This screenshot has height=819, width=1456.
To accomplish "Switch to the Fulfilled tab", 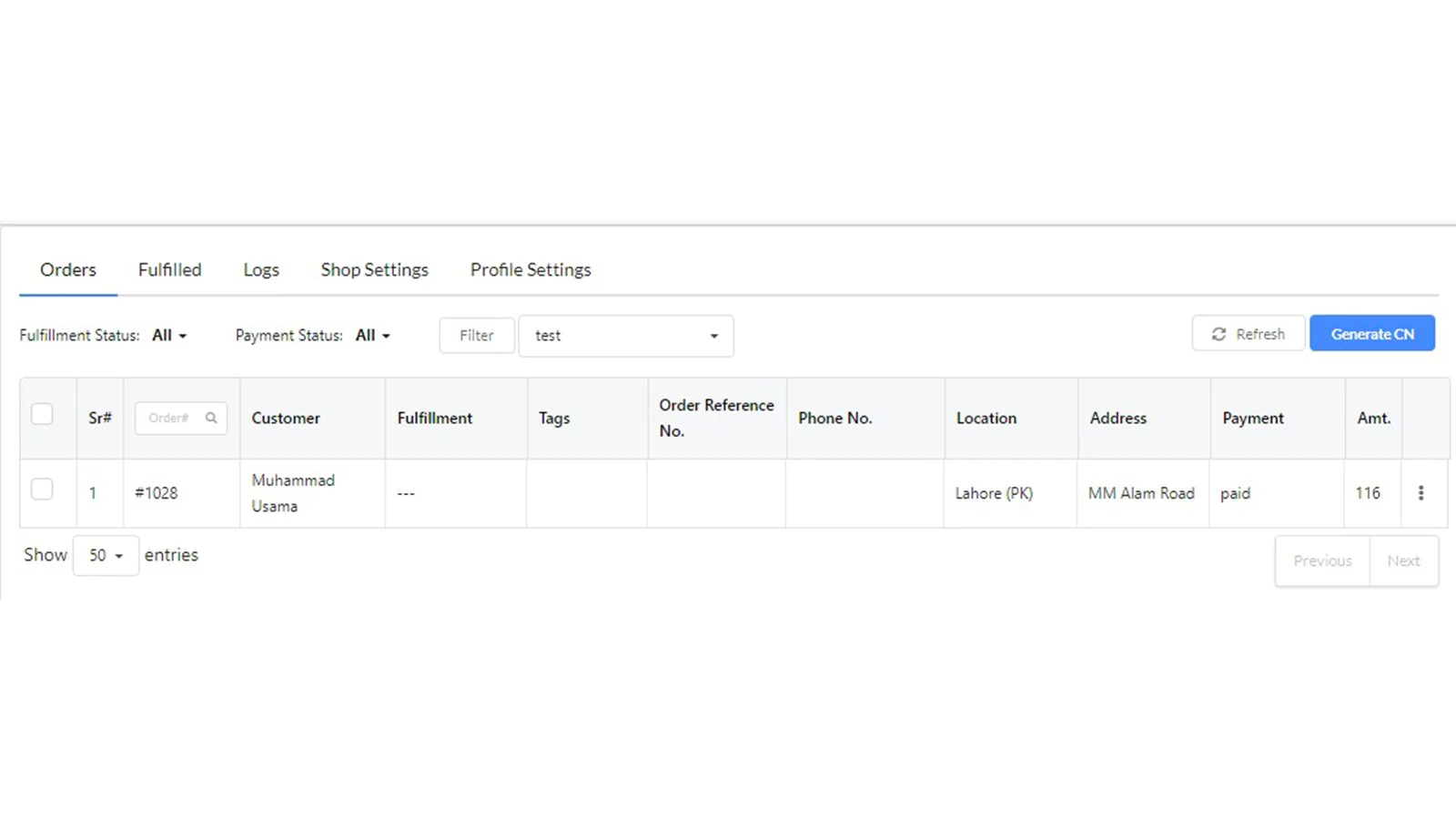I will (x=170, y=269).
